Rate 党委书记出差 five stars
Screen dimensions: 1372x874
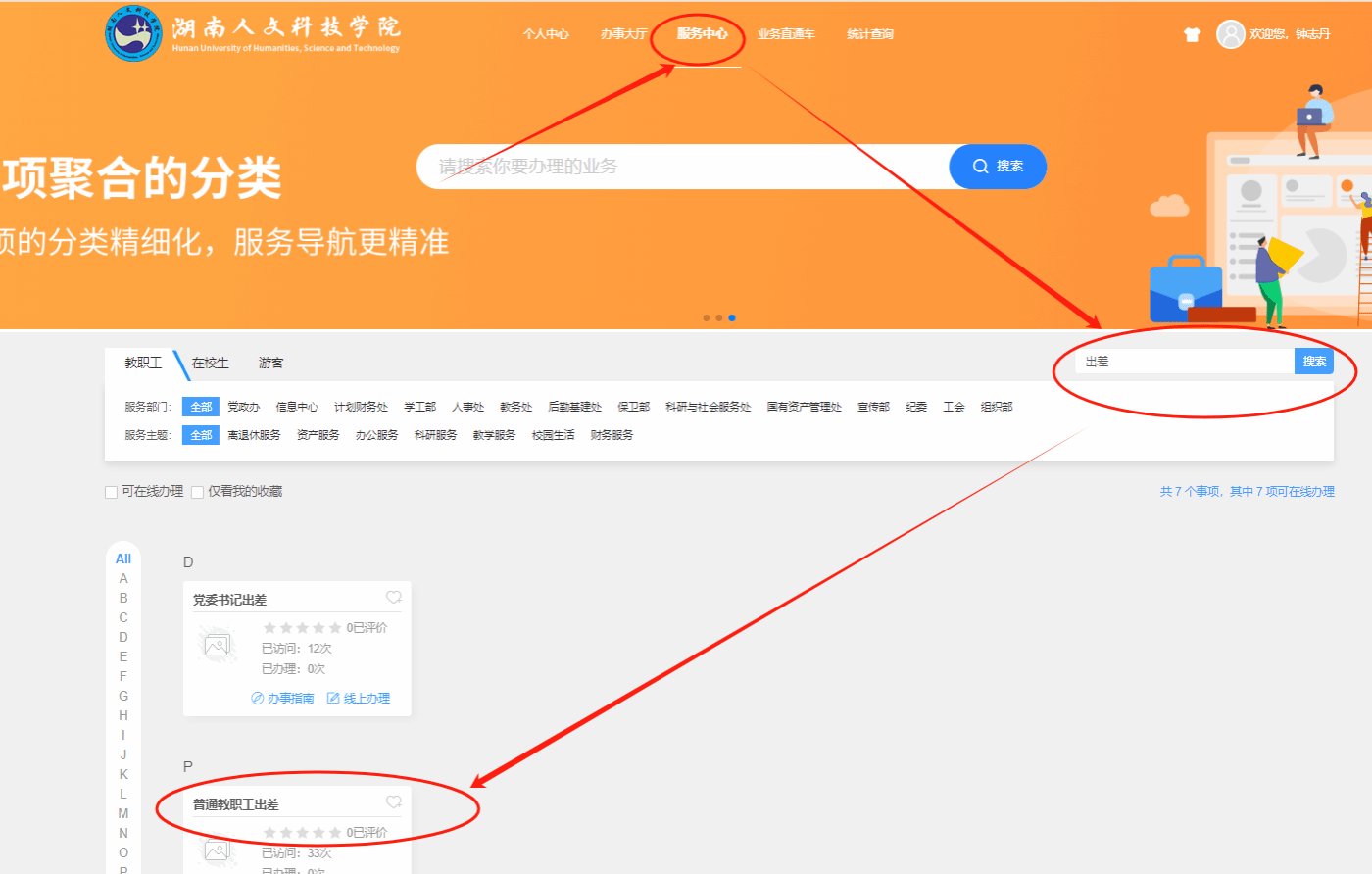pyautogui.click(x=335, y=628)
